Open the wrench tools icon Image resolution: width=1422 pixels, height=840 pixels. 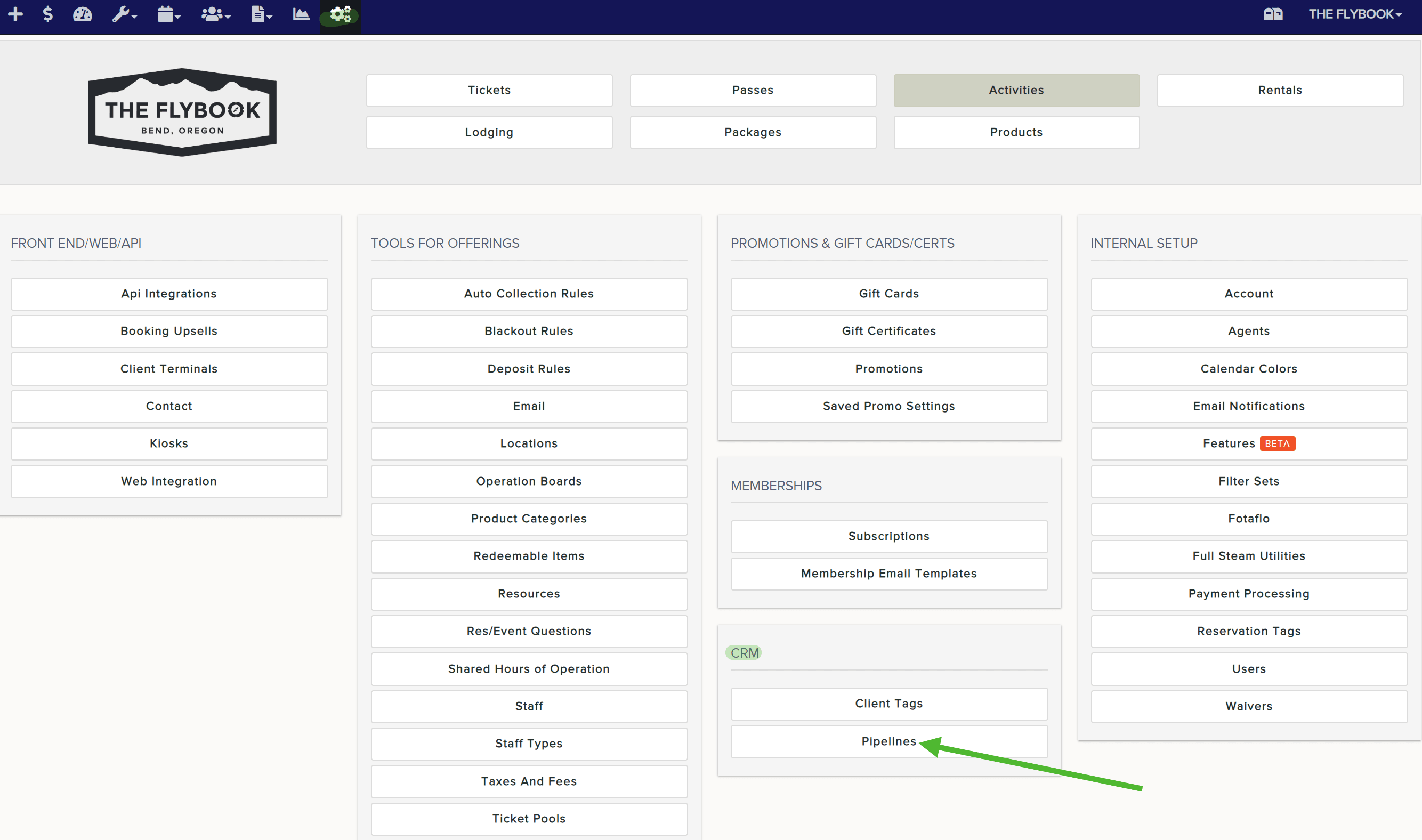[120, 14]
